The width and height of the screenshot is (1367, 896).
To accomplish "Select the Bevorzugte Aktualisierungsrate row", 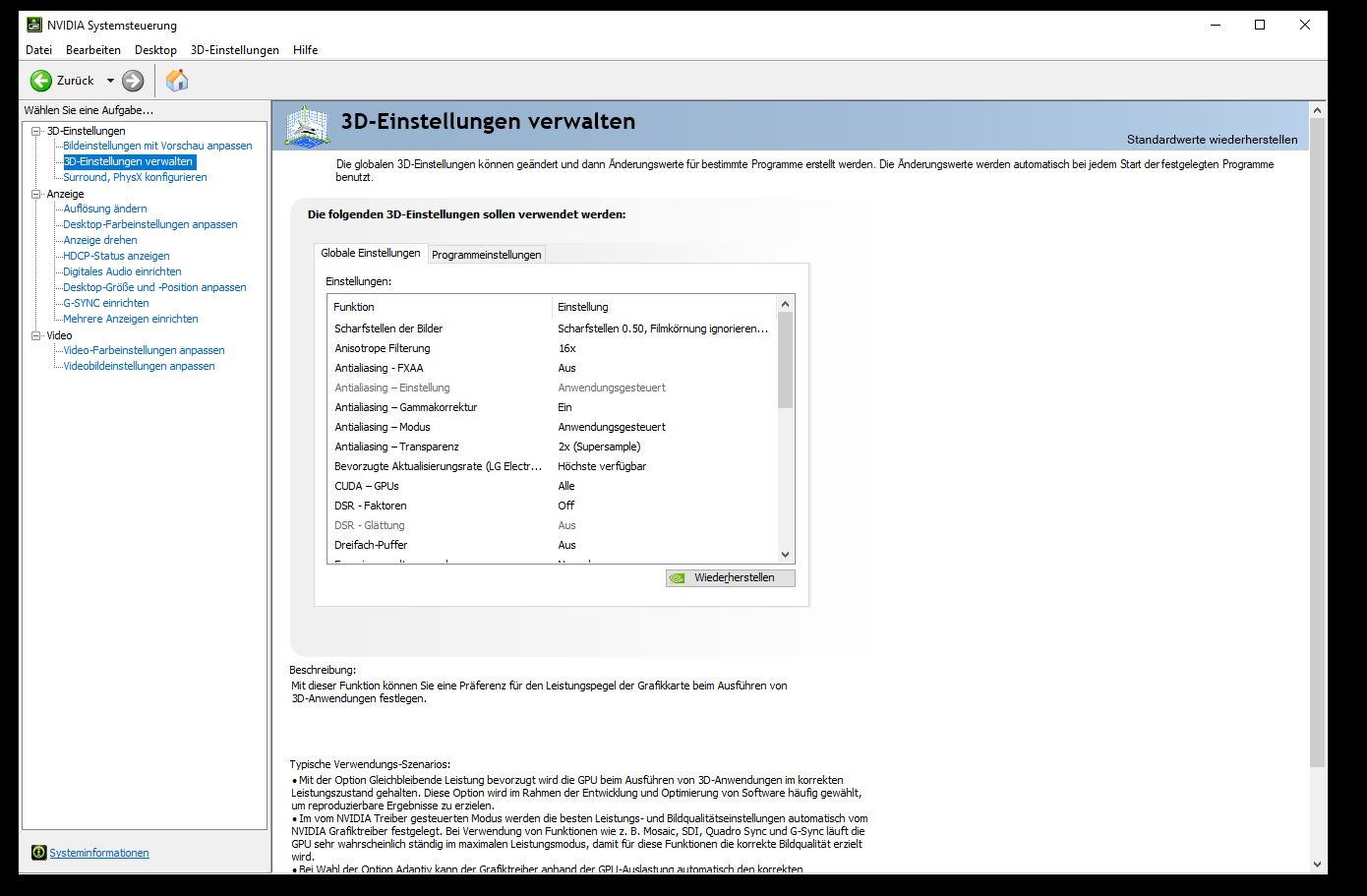I will (x=551, y=466).
